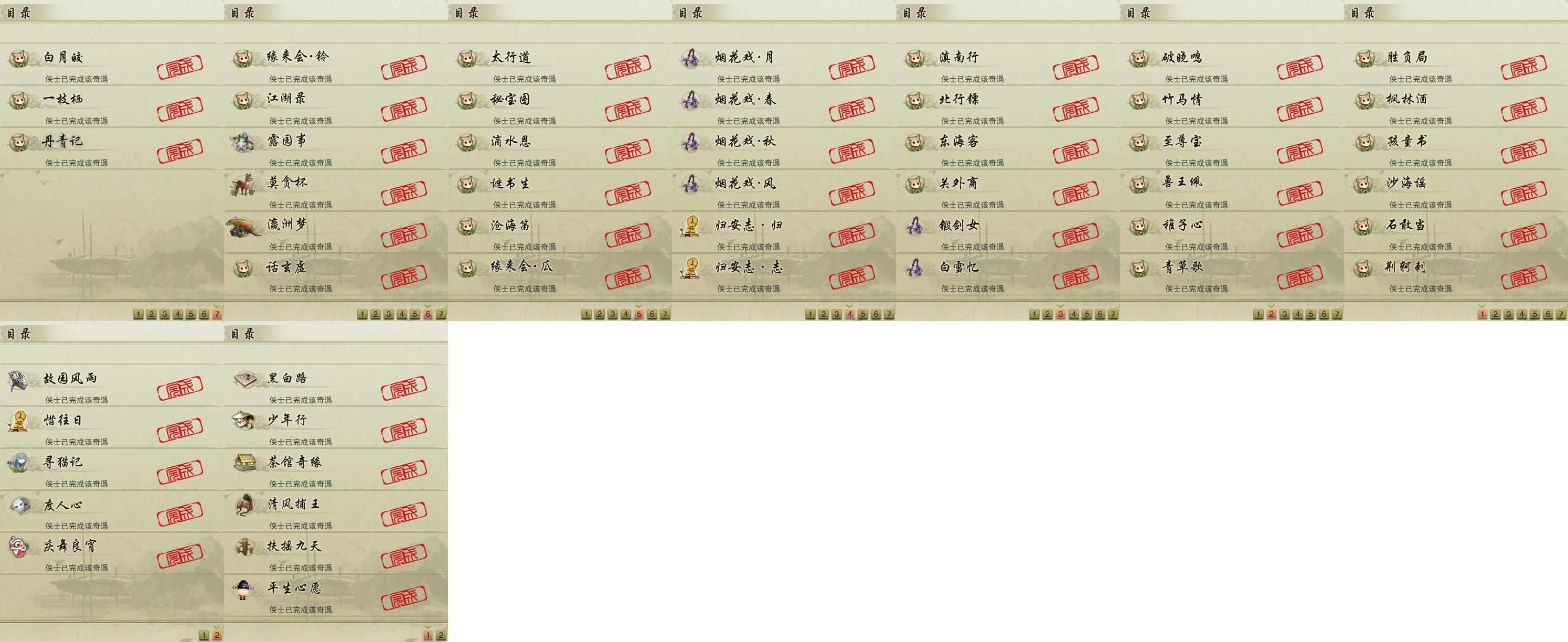Click the straw hat icon for 少年行
Screen dimensions: 1568x642
(244, 420)
